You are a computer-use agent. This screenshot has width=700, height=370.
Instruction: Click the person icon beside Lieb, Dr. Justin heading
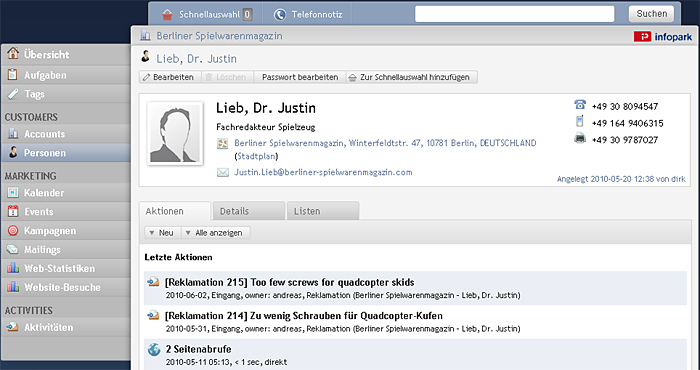point(145,56)
